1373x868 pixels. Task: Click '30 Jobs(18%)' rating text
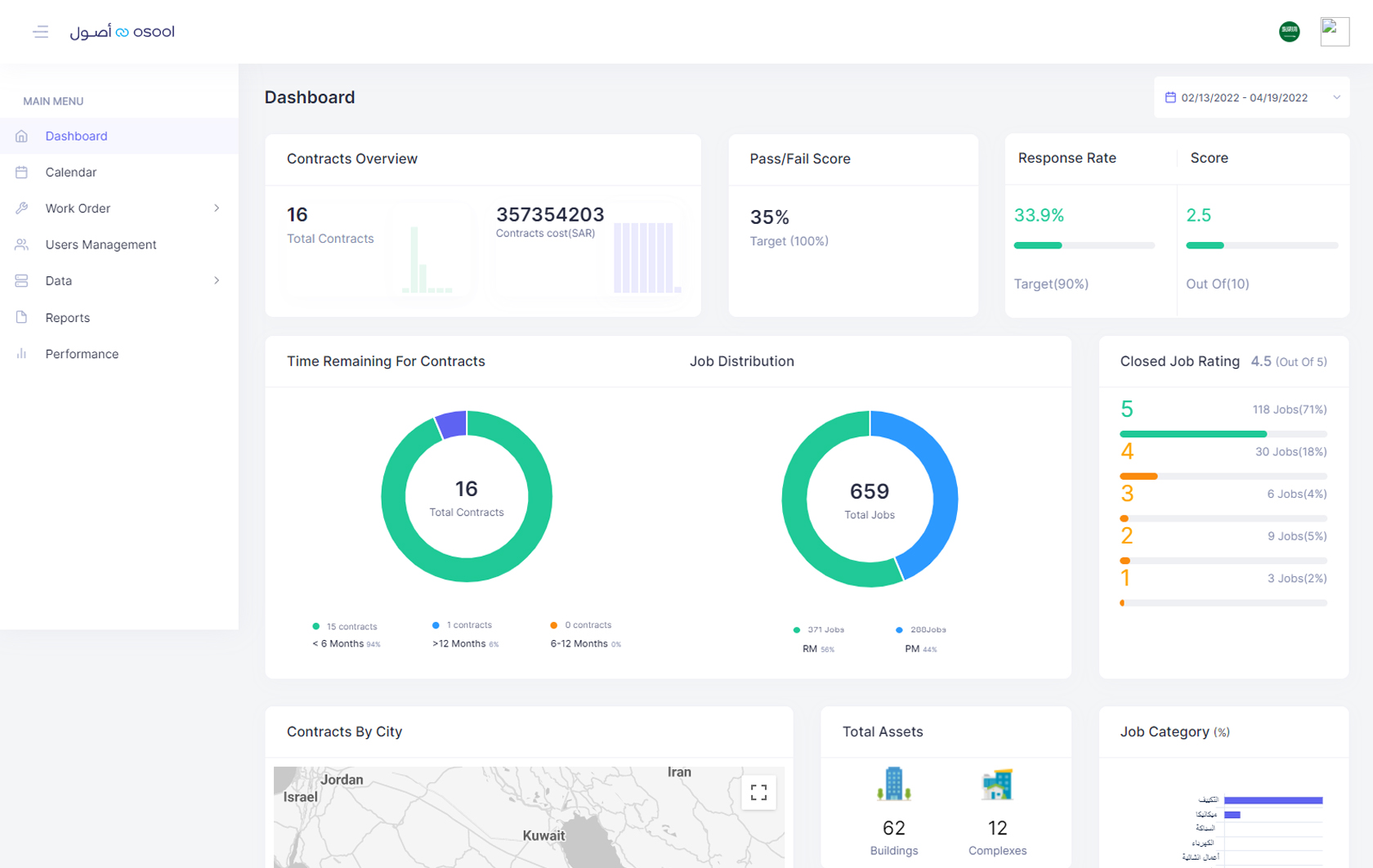coord(1291,451)
